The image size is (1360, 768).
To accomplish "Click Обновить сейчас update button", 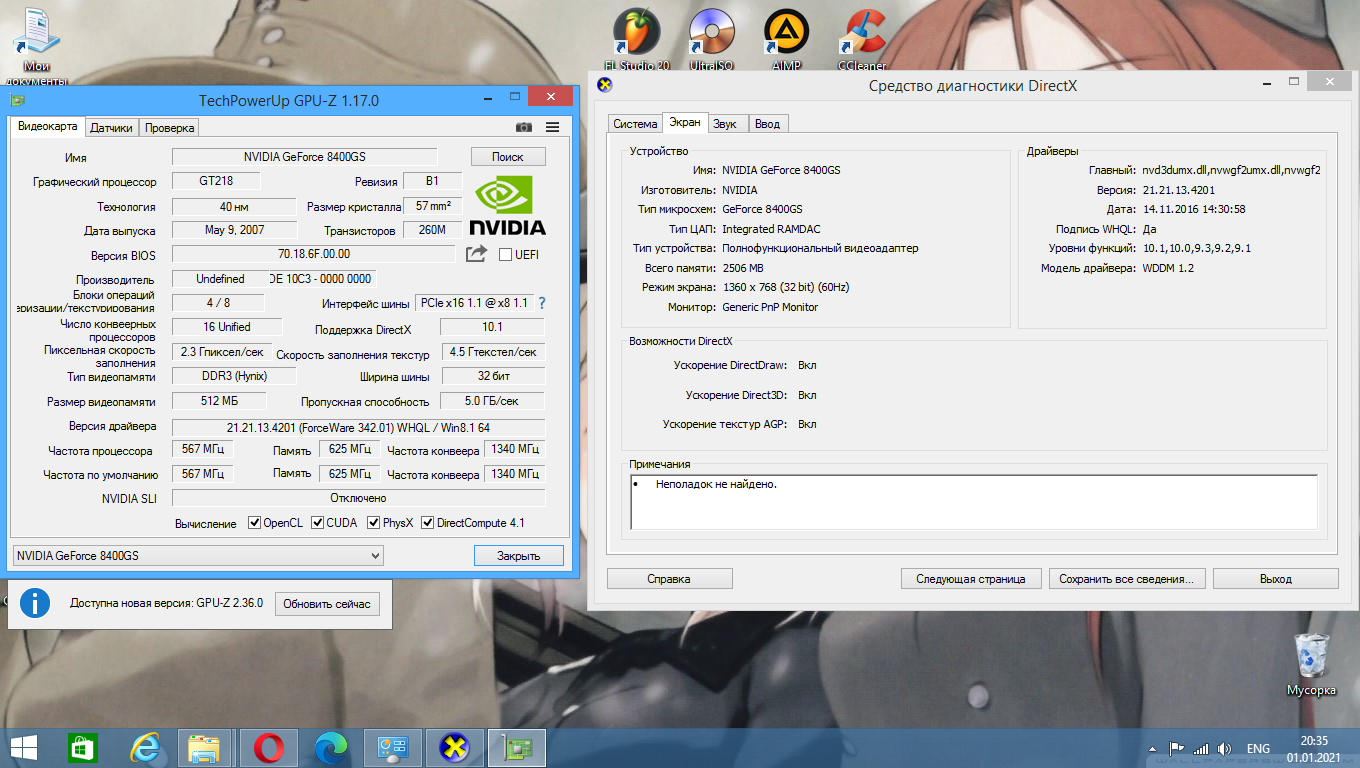I will point(326,604).
